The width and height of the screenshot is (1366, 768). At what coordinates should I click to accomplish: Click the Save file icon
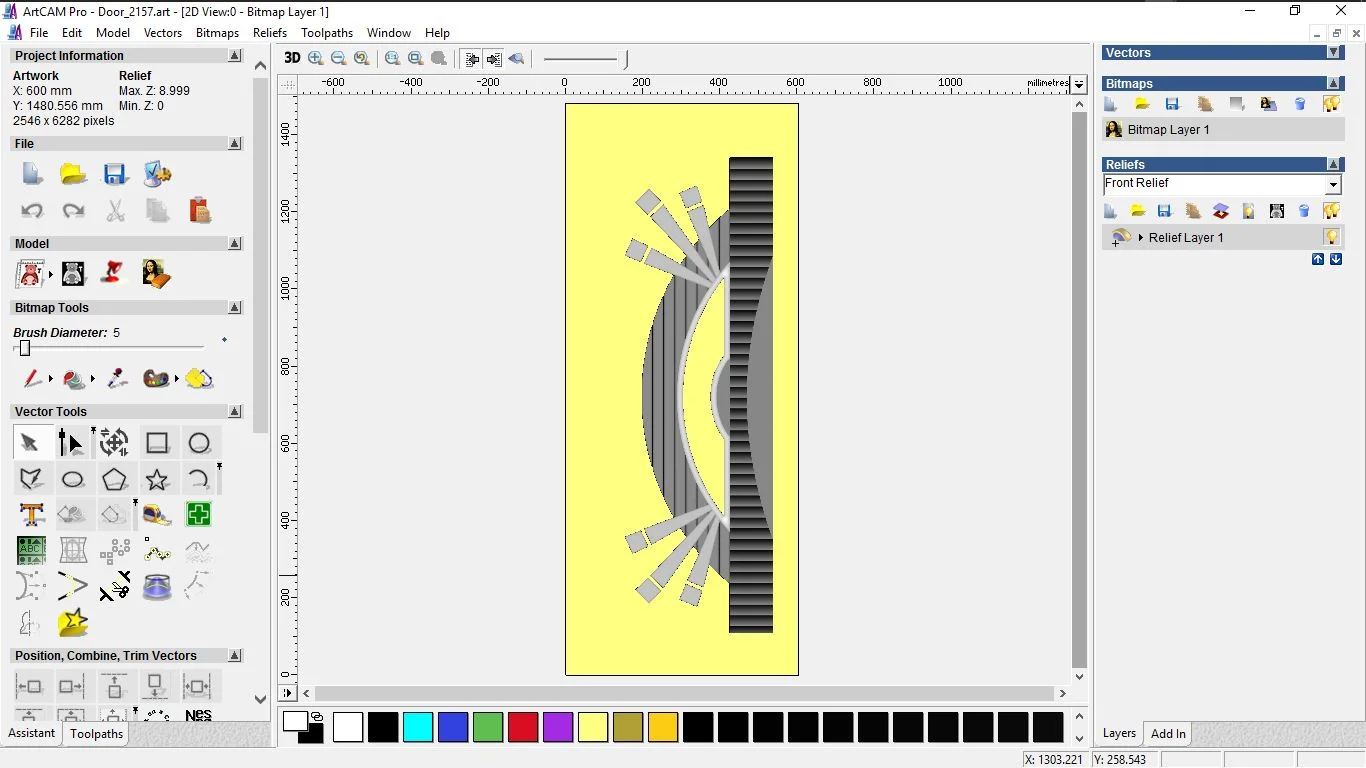[115, 174]
